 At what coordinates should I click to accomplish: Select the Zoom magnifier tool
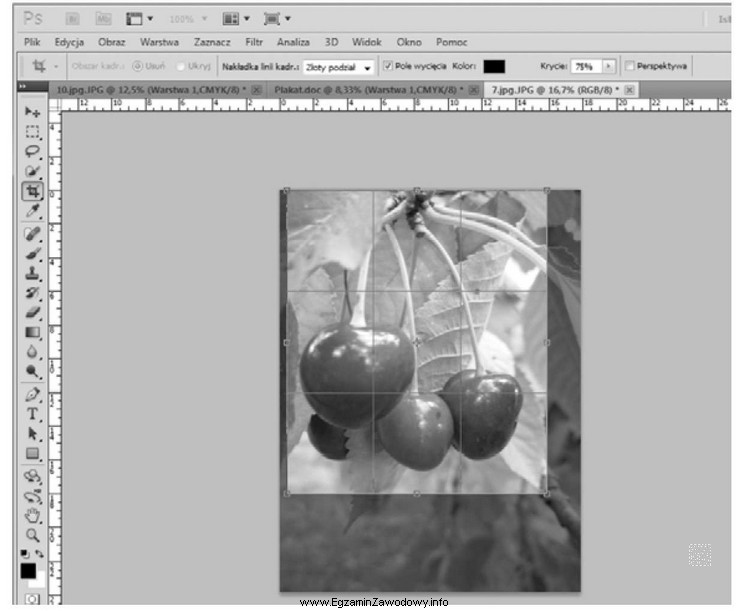click(32, 535)
